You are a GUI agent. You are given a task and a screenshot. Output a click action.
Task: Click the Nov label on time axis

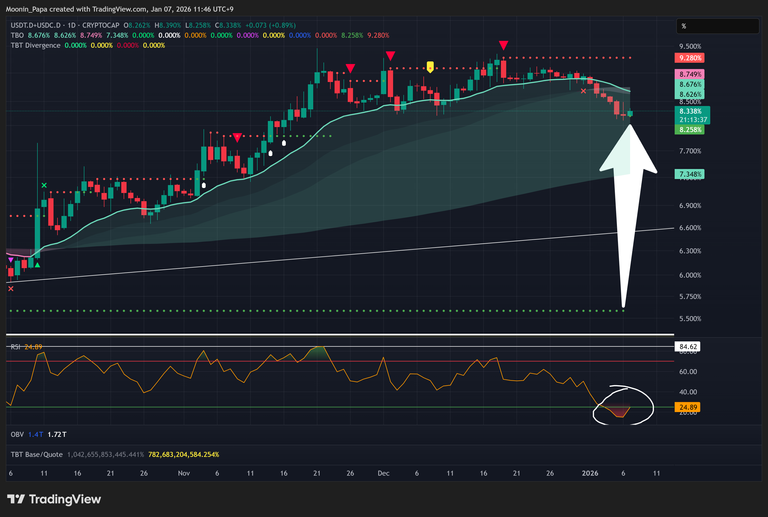point(183,472)
